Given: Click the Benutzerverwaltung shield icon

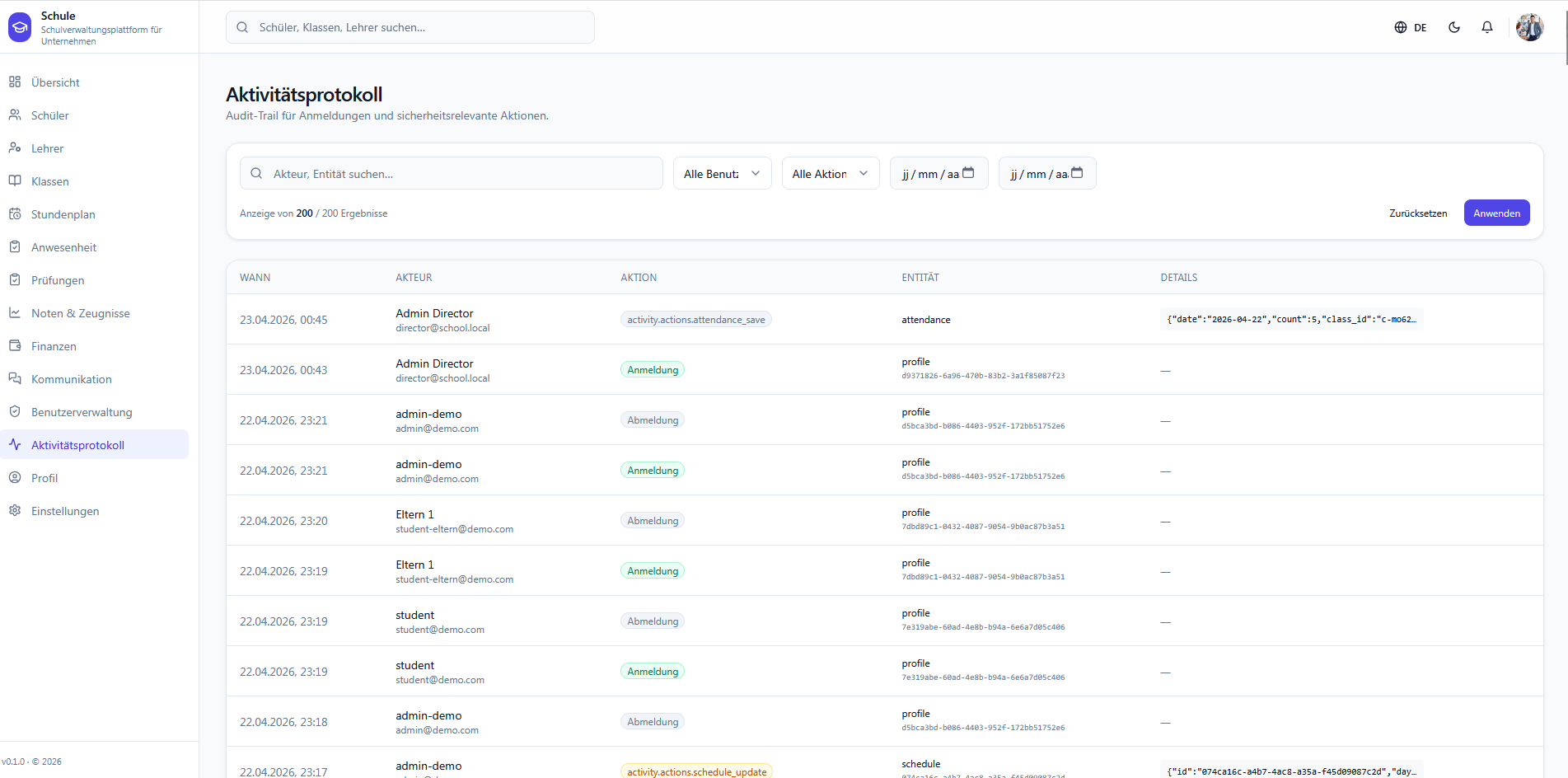Looking at the screenshot, I should (15, 412).
